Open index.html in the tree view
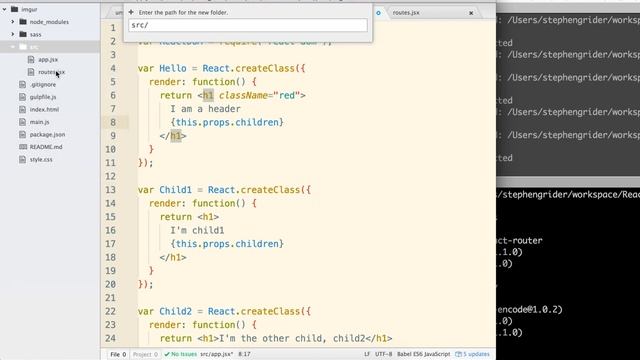The image size is (640, 360). (44, 109)
